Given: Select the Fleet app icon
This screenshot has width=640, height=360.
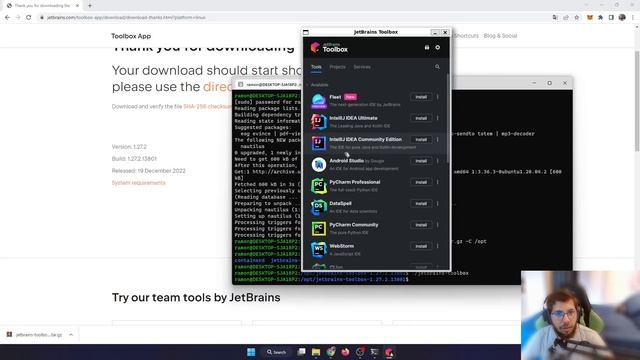Looking at the screenshot, I should click(319, 100).
